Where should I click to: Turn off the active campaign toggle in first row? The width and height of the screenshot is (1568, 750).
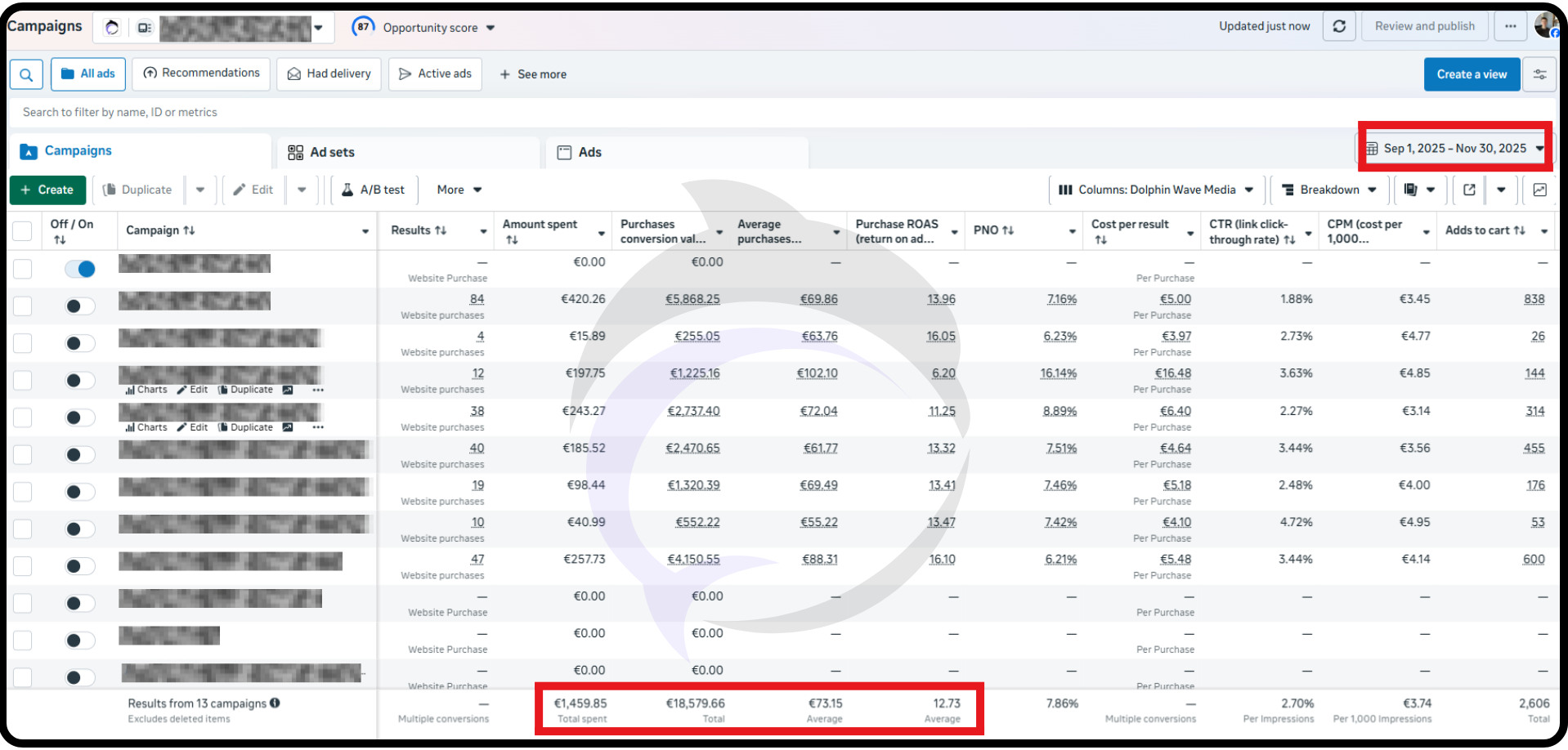80,269
